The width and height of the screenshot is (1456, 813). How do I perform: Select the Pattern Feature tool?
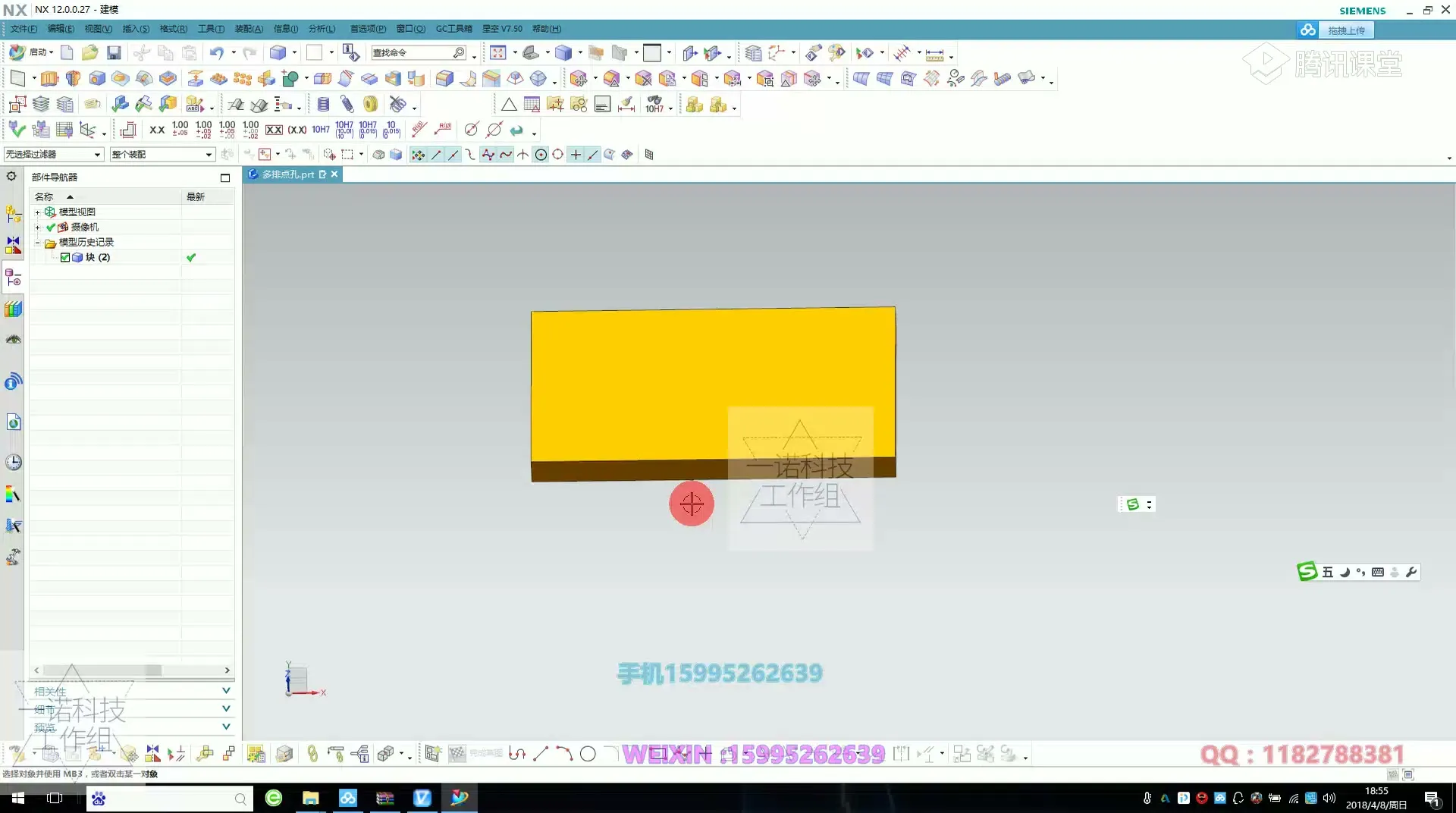(243, 78)
